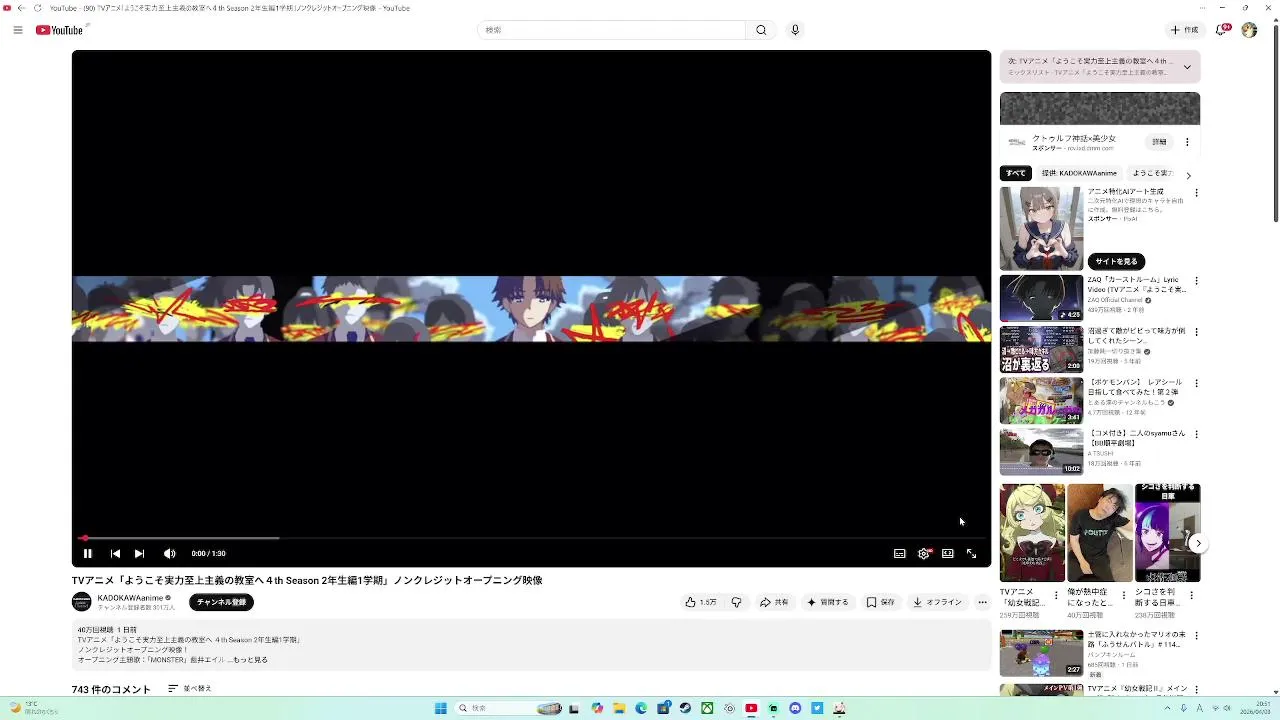This screenshot has width=1280, height=720.
Task: Open the KADOKAWAanime channel avatar
Action: click(x=82, y=602)
